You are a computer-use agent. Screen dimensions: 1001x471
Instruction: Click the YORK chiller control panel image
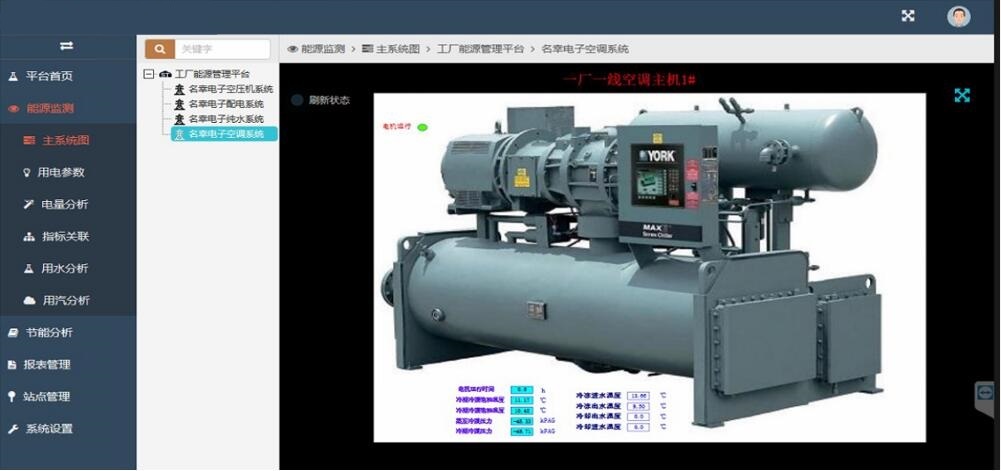click(x=658, y=176)
